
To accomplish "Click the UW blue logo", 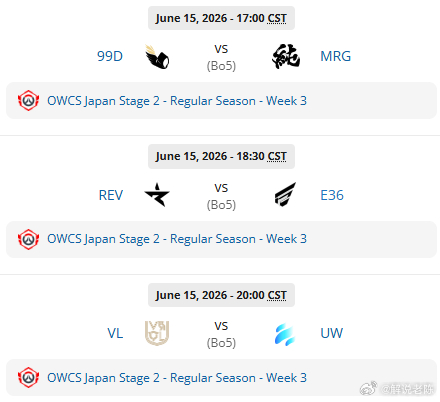I will [x=285, y=334].
